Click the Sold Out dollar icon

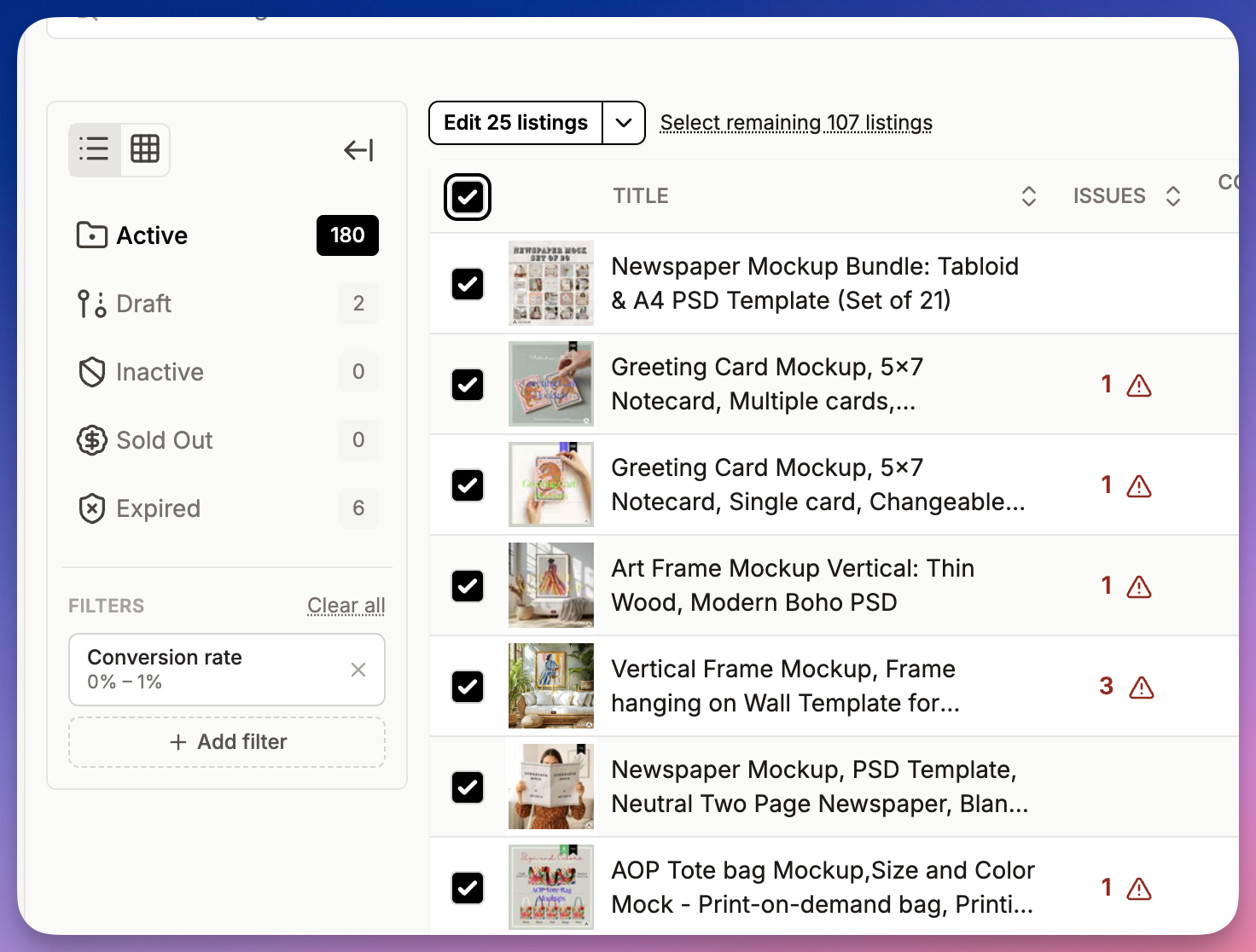click(92, 440)
